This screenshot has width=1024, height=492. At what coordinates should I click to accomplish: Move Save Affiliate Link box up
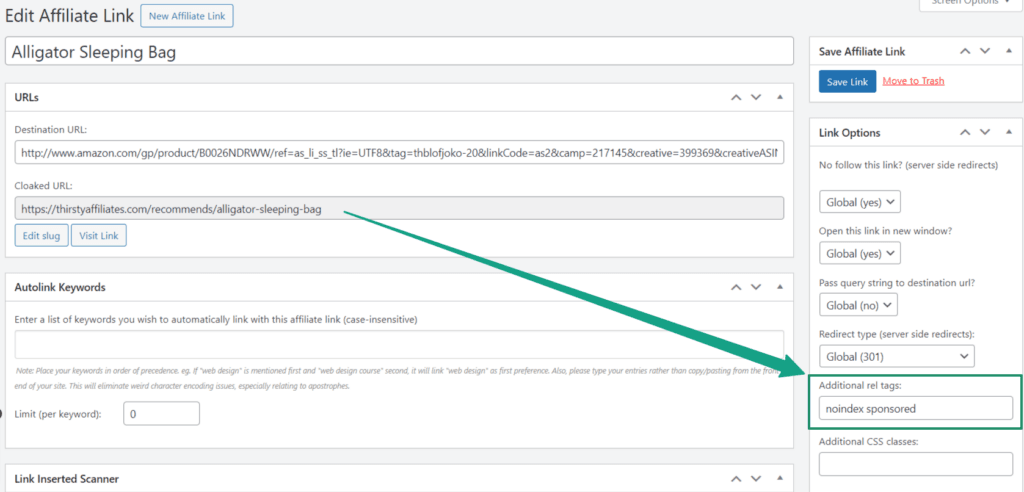click(x=965, y=51)
